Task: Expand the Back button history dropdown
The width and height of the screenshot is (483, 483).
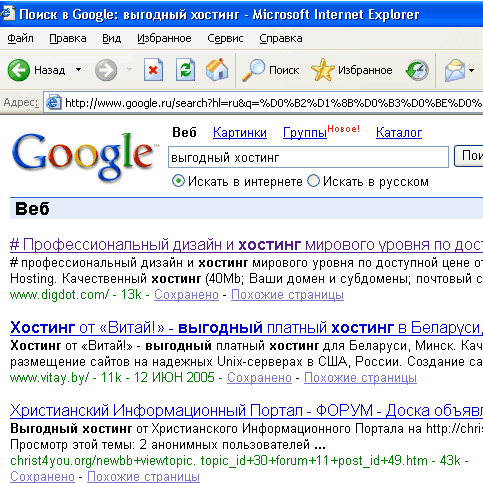Action: click(x=78, y=70)
